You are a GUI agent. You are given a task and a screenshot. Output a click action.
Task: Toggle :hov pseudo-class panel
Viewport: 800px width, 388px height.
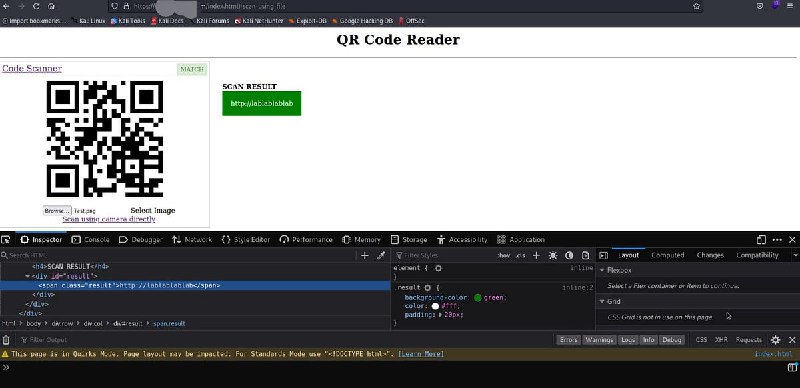click(504, 255)
